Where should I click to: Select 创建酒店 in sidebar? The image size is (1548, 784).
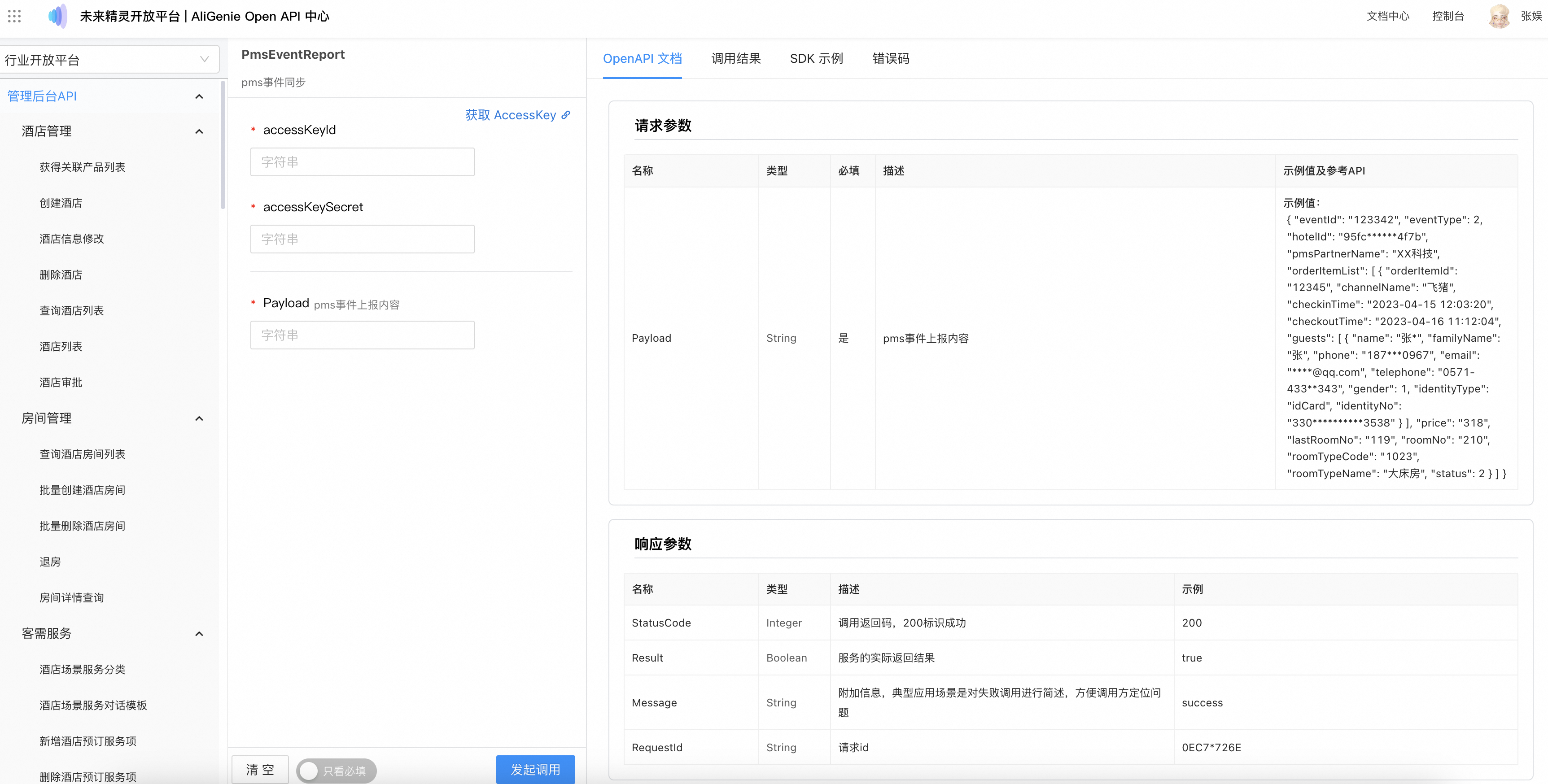coord(61,203)
